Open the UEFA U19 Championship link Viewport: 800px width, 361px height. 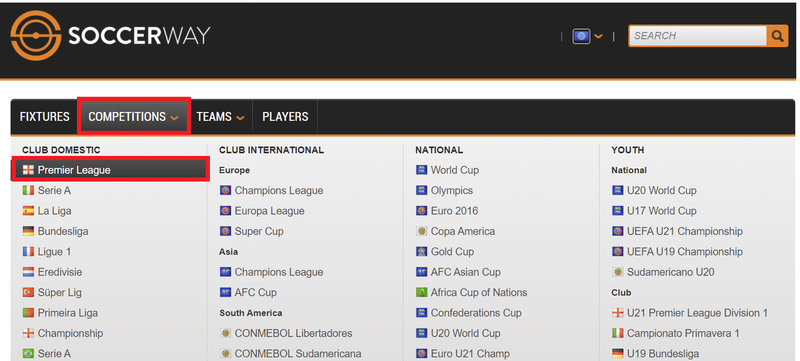point(685,252)
